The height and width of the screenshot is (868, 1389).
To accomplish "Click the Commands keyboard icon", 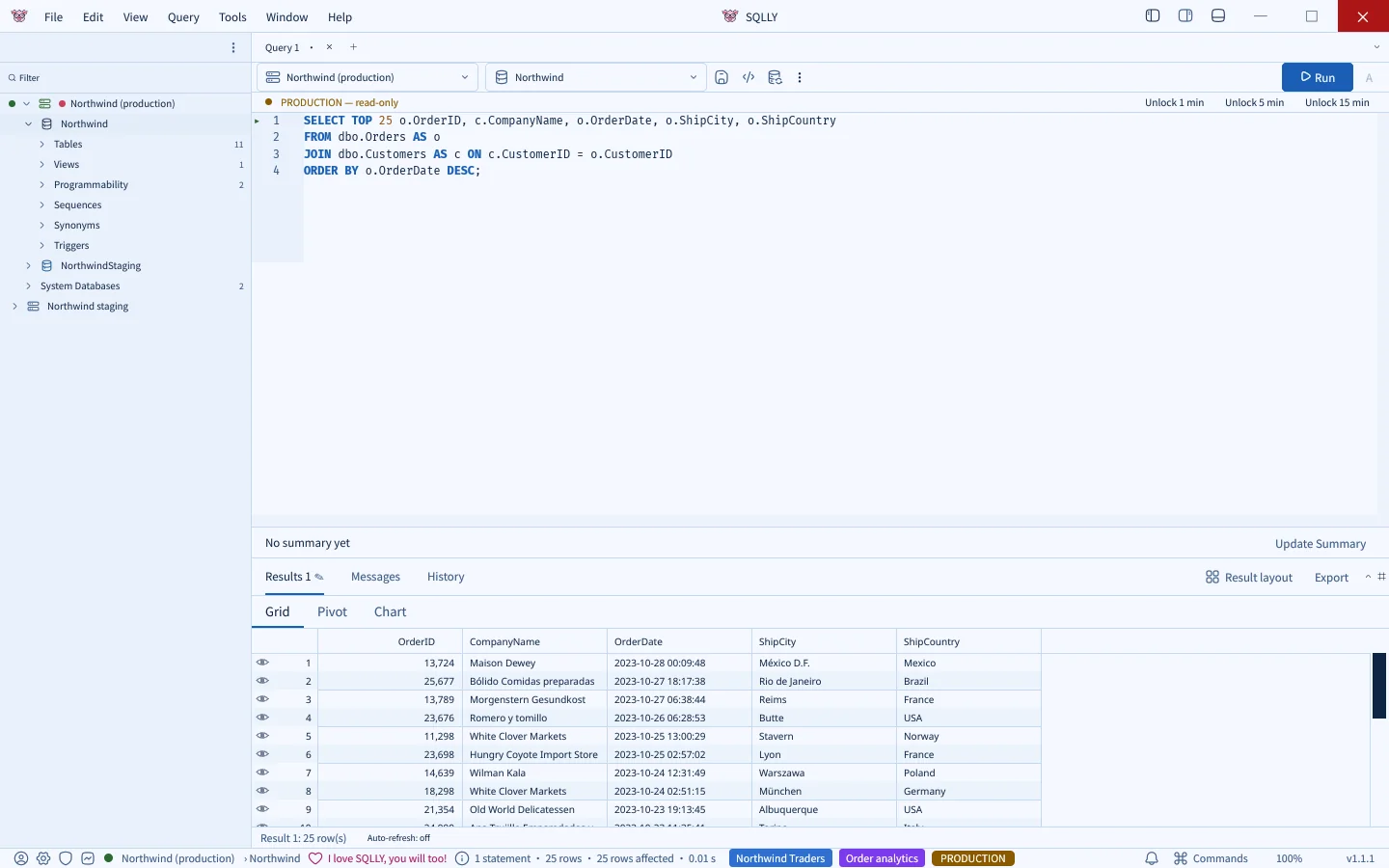I will (1181, 858).
